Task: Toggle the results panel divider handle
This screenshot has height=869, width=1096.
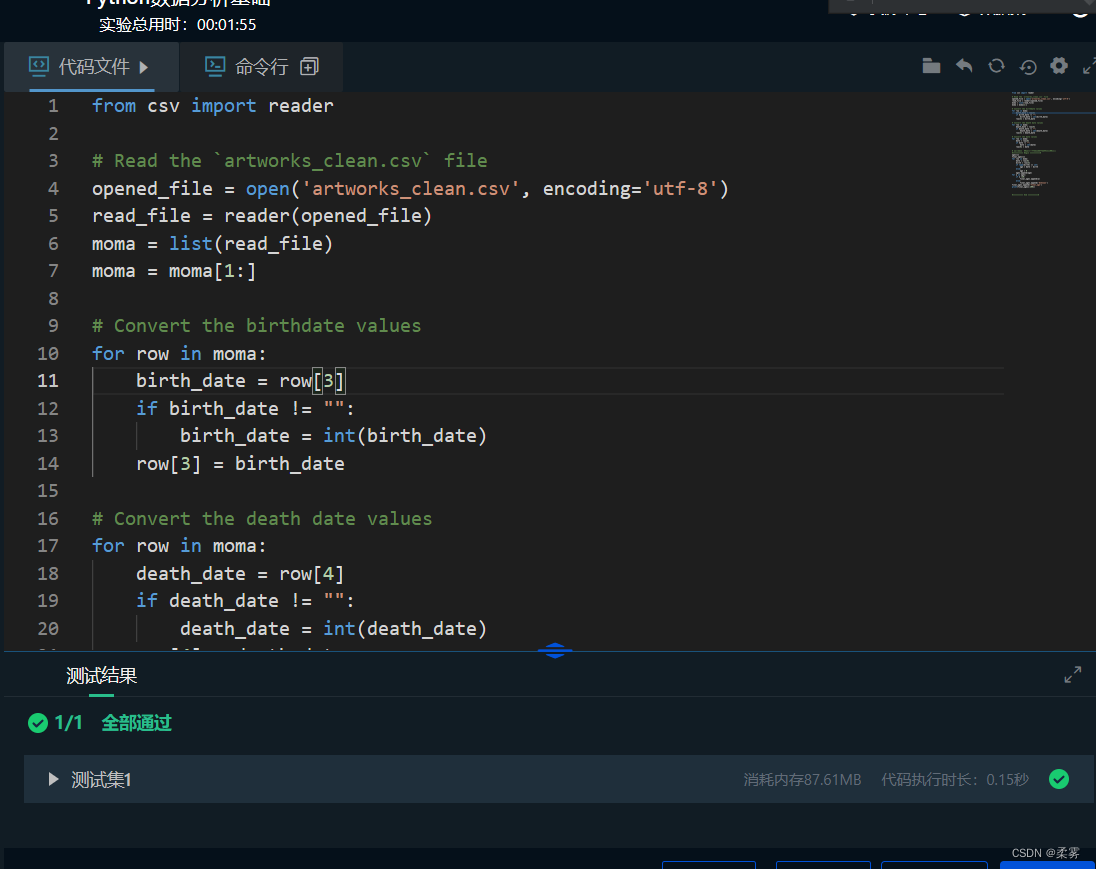Action: coord(555,651)
